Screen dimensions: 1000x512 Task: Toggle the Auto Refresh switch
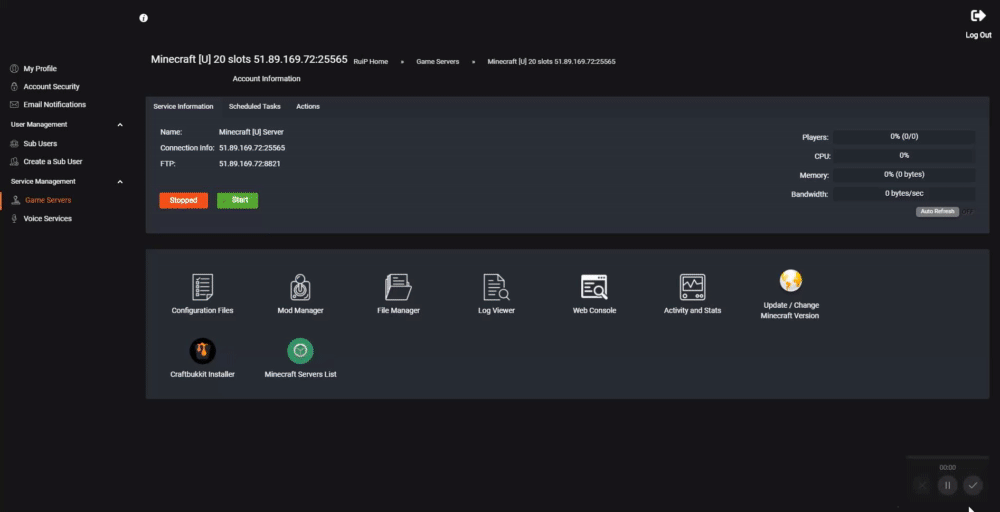pyautogui.click(x=945, y=212)
